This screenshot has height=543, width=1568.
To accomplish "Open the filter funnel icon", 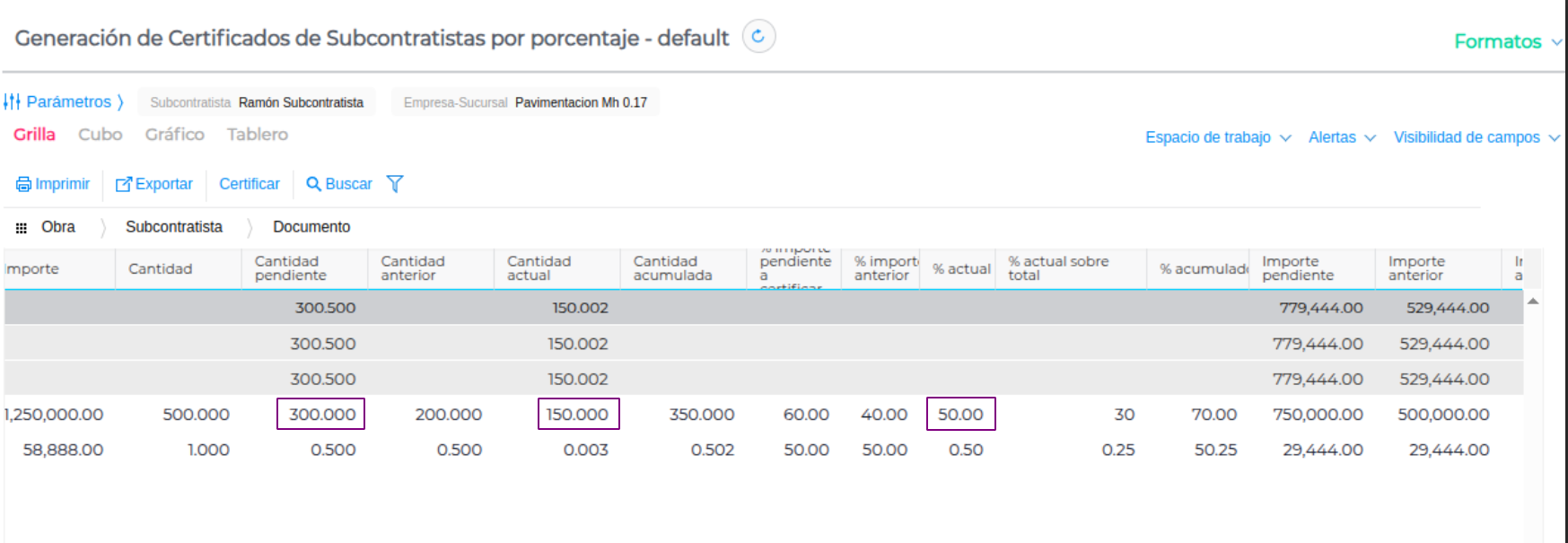I will (395, 184).
